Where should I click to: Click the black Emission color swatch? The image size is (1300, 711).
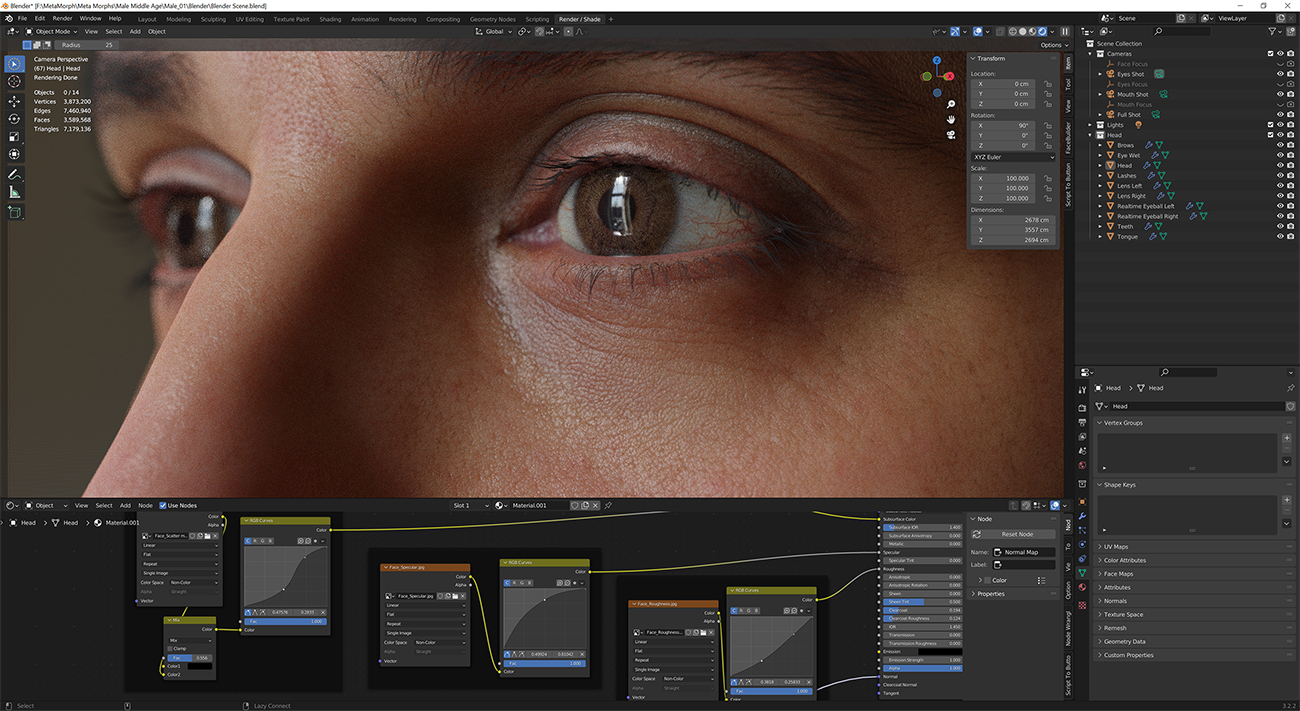(x=942, y=652)
